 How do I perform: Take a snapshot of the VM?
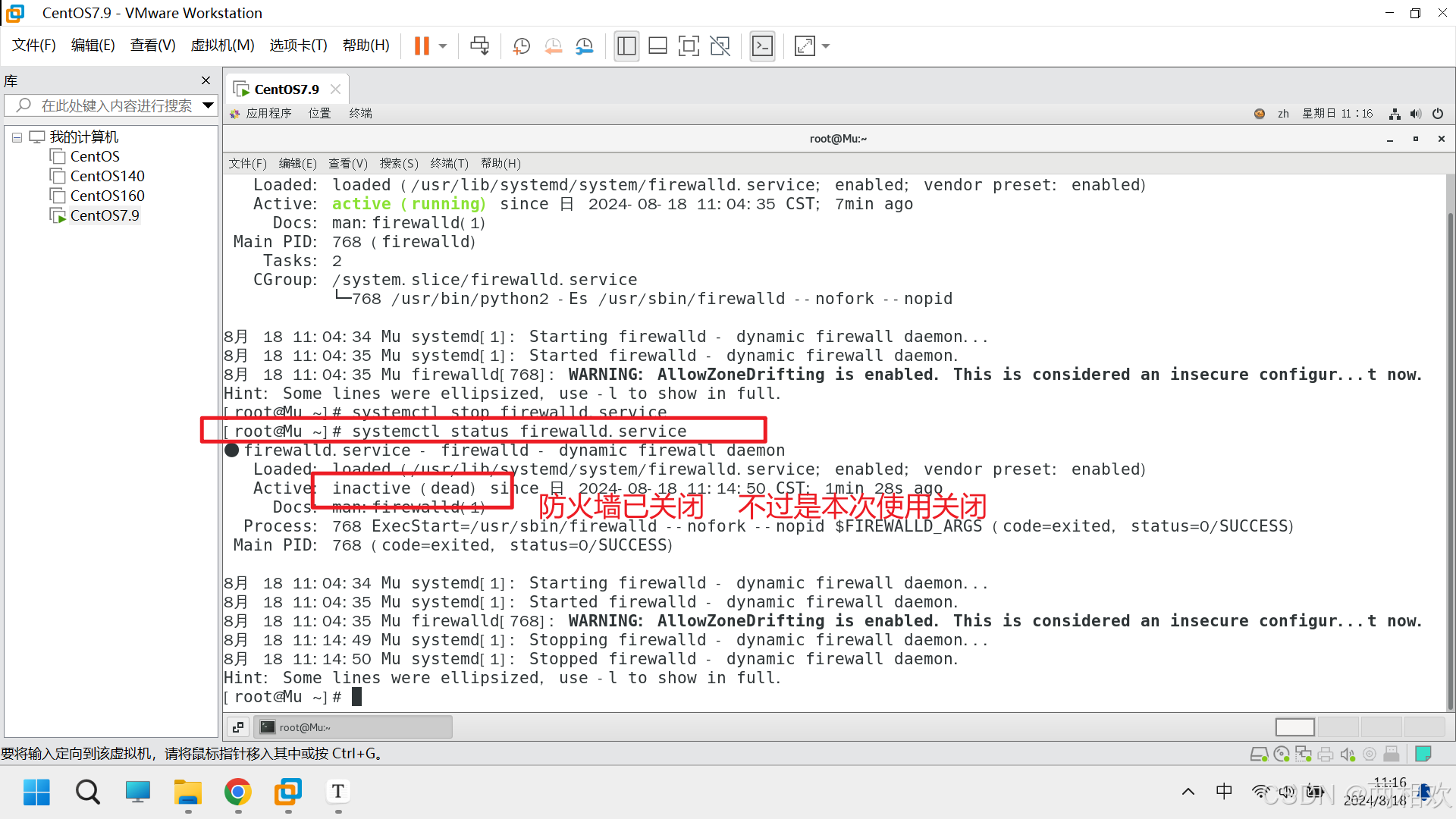point(522,46)
